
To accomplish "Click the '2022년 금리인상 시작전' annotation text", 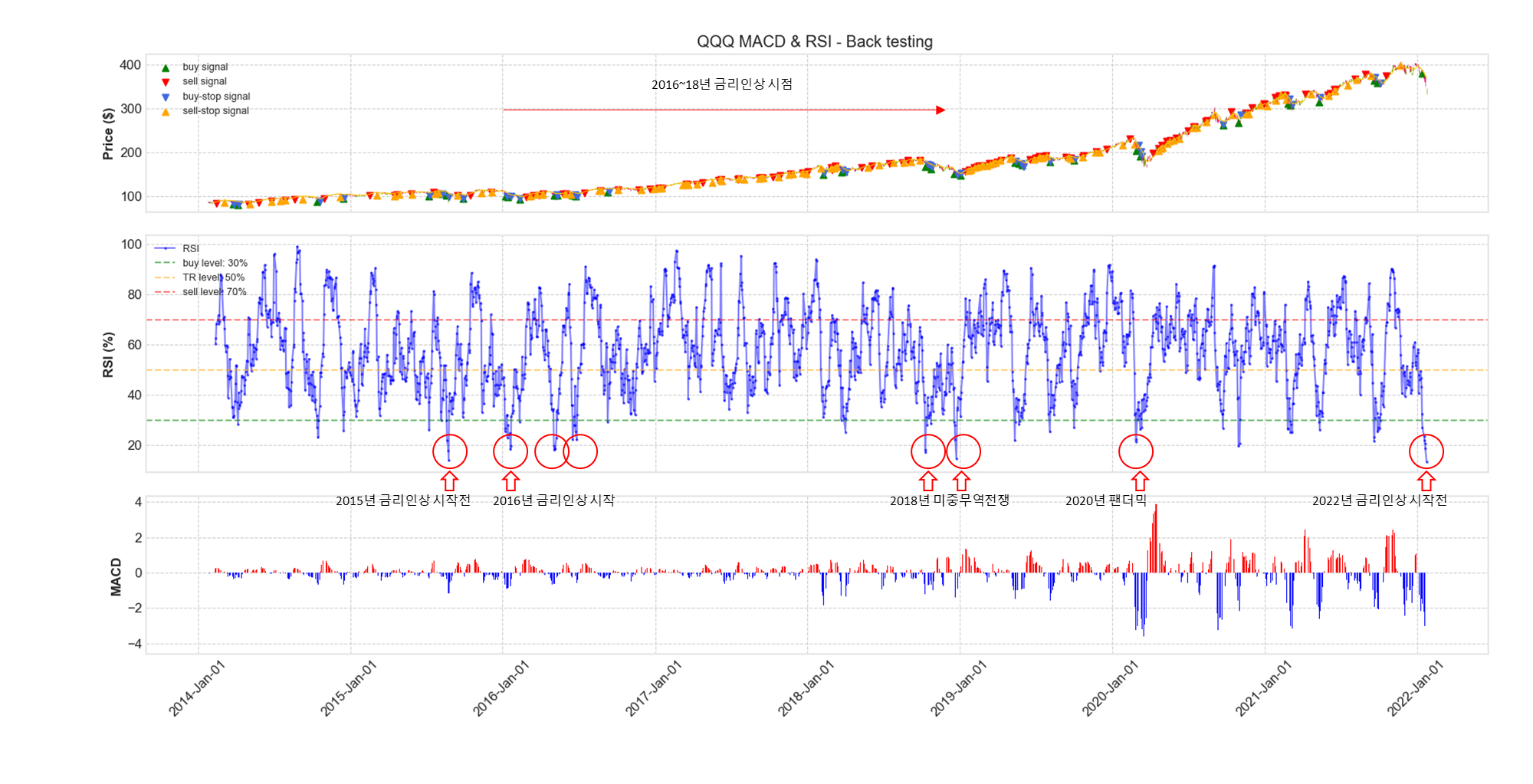I will pyautogui.click(x=1380, y=500).
